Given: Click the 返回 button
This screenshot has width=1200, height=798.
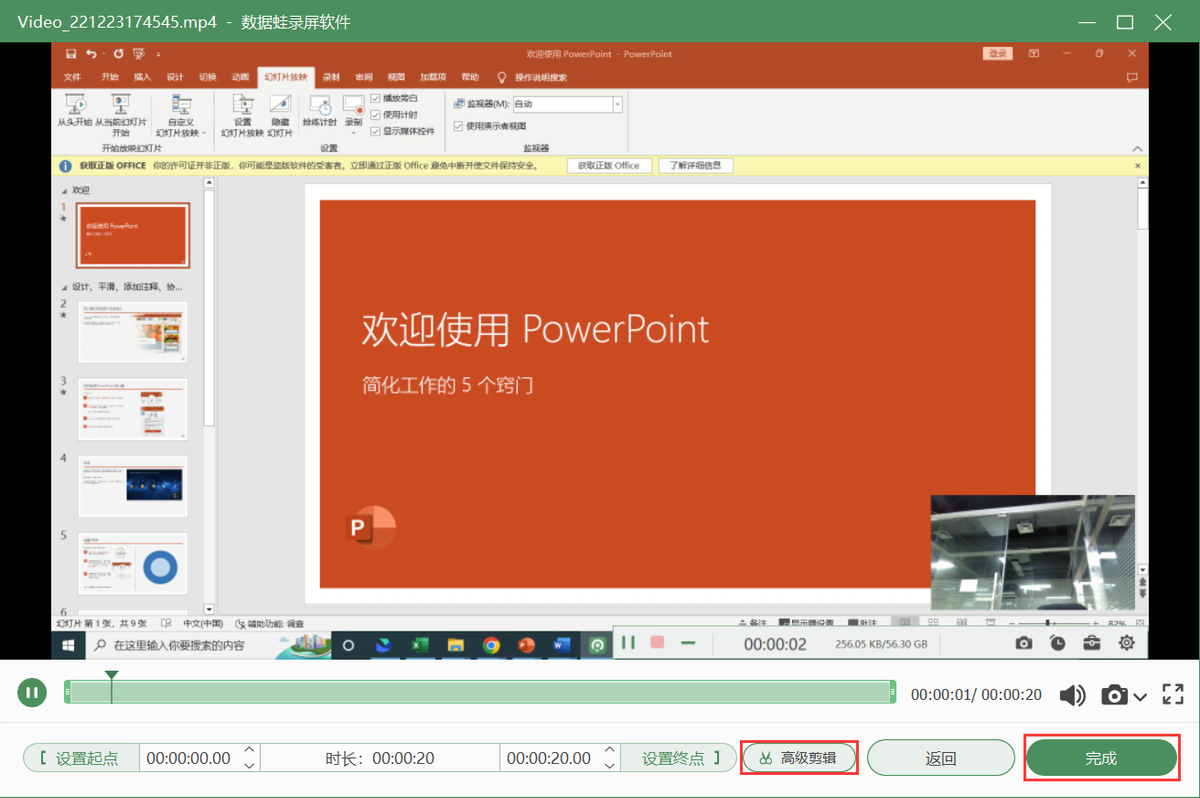Looking at the screenshot, I should coord(941,758).
